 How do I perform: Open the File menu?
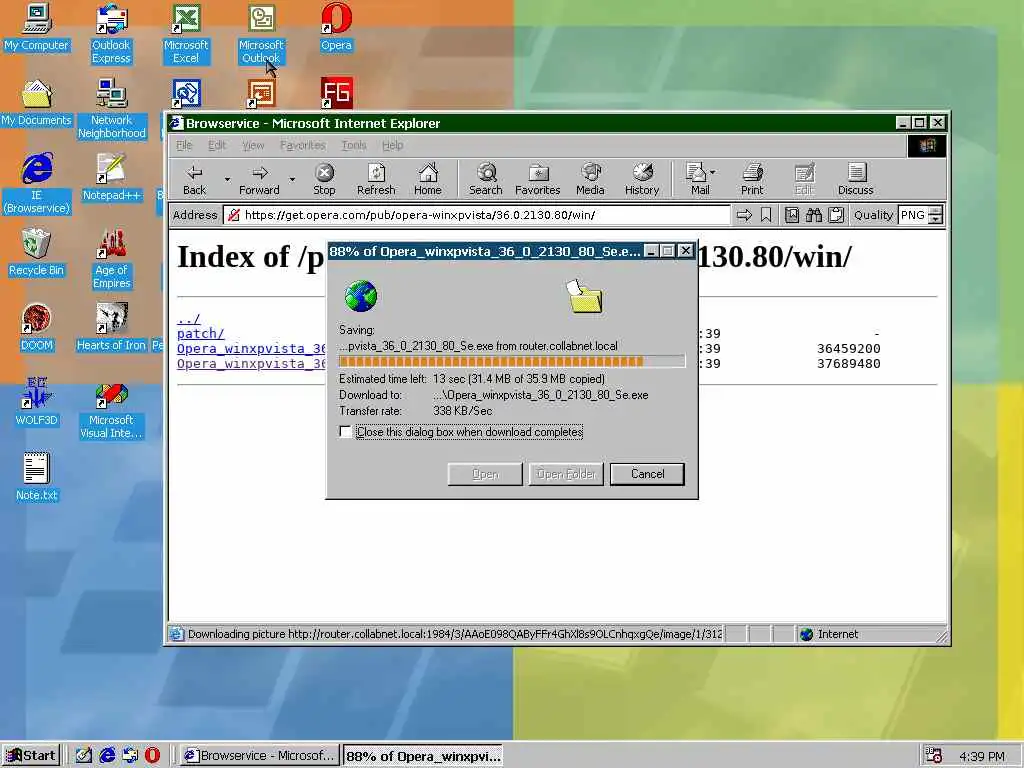[x=184, y=145]
